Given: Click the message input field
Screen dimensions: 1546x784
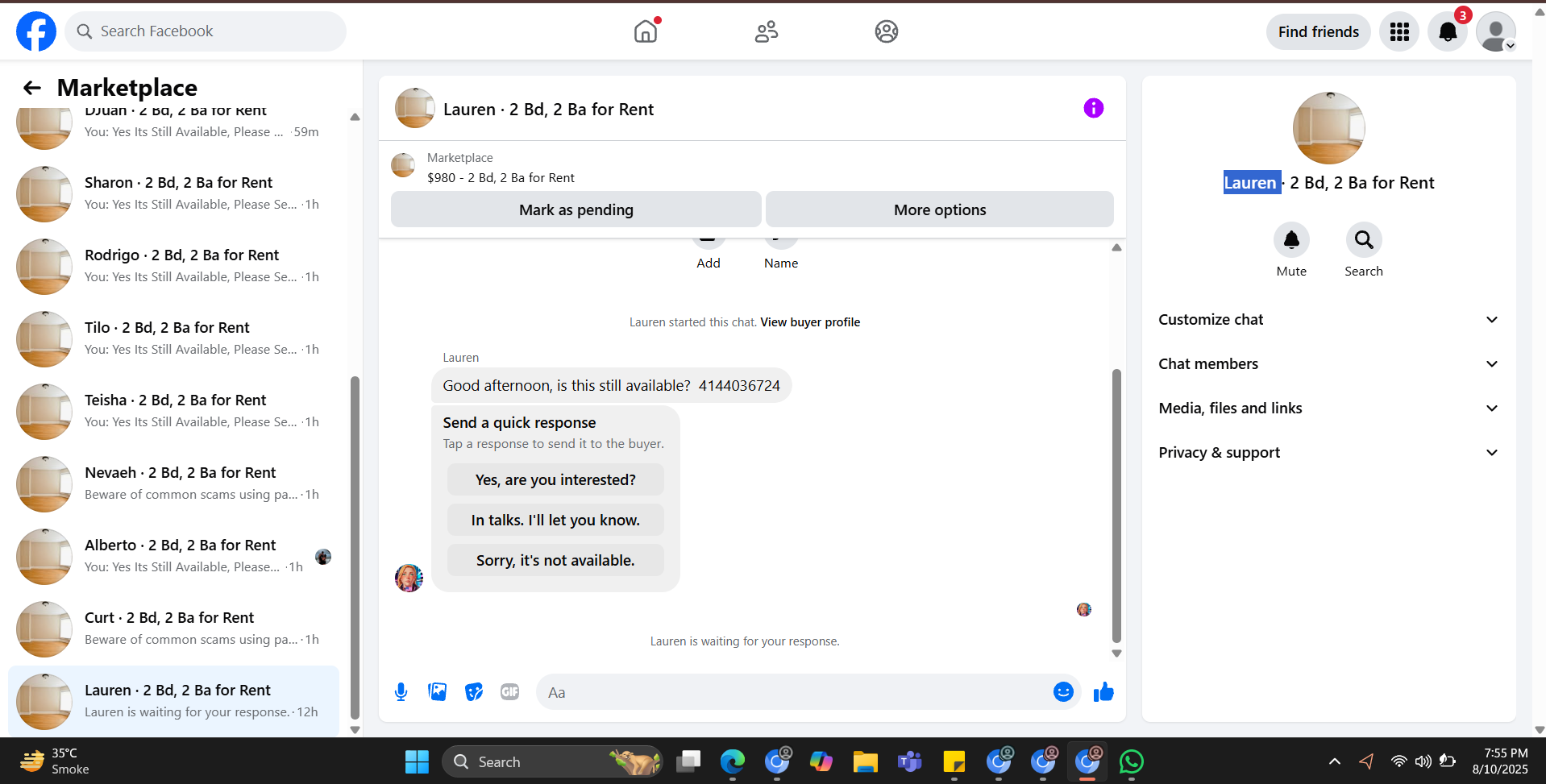Looking at the screenshot, I should pyautogui.click(x=794, y=692).
